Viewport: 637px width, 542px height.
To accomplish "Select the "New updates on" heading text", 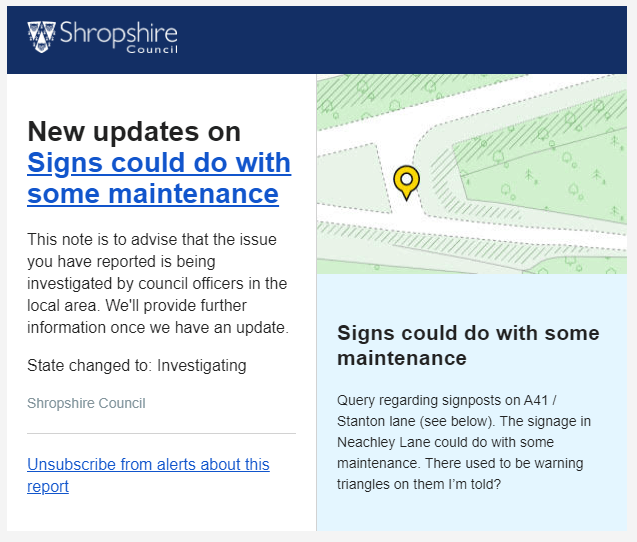I will pyautogui.click(x=134, y=131).
